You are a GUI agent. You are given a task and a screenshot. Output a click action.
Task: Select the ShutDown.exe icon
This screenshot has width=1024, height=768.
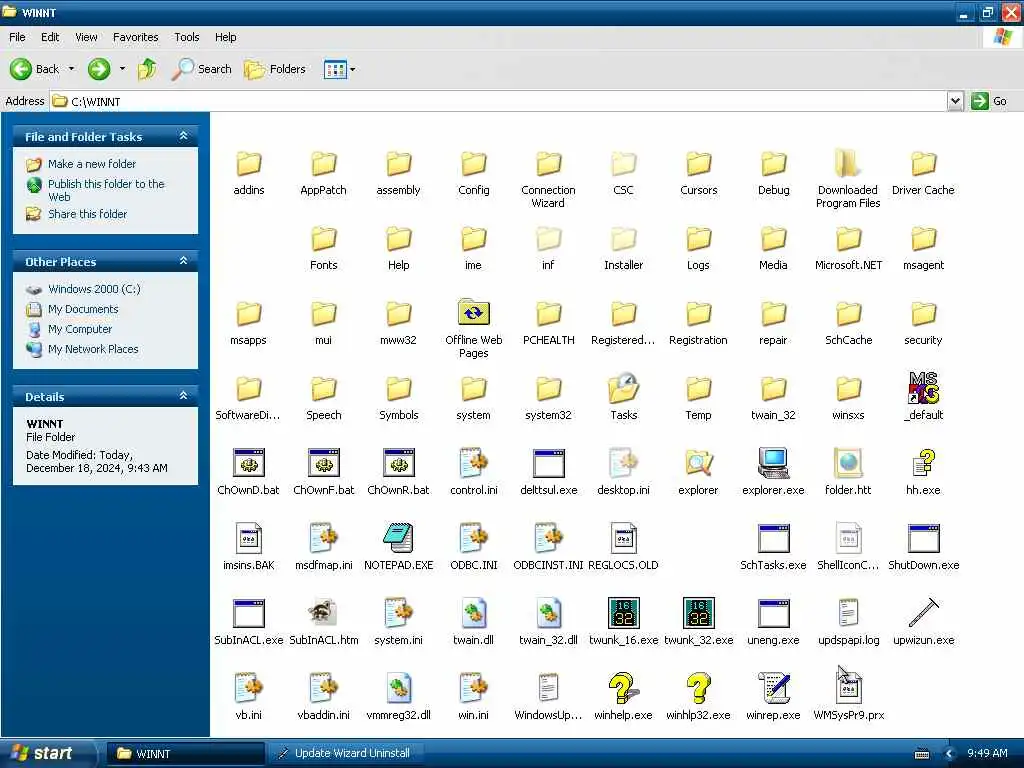coord(923,538)
